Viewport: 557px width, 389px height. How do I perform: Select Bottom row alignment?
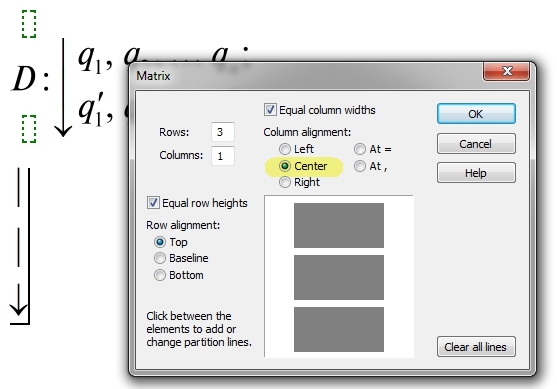(x=160, y=275)
